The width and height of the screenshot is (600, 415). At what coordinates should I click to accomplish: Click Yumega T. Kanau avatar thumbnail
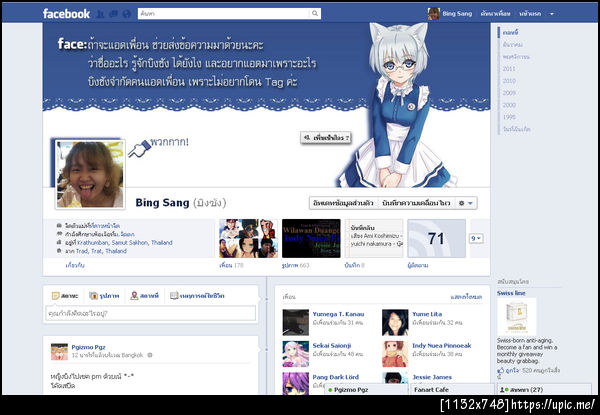point(296,322)
